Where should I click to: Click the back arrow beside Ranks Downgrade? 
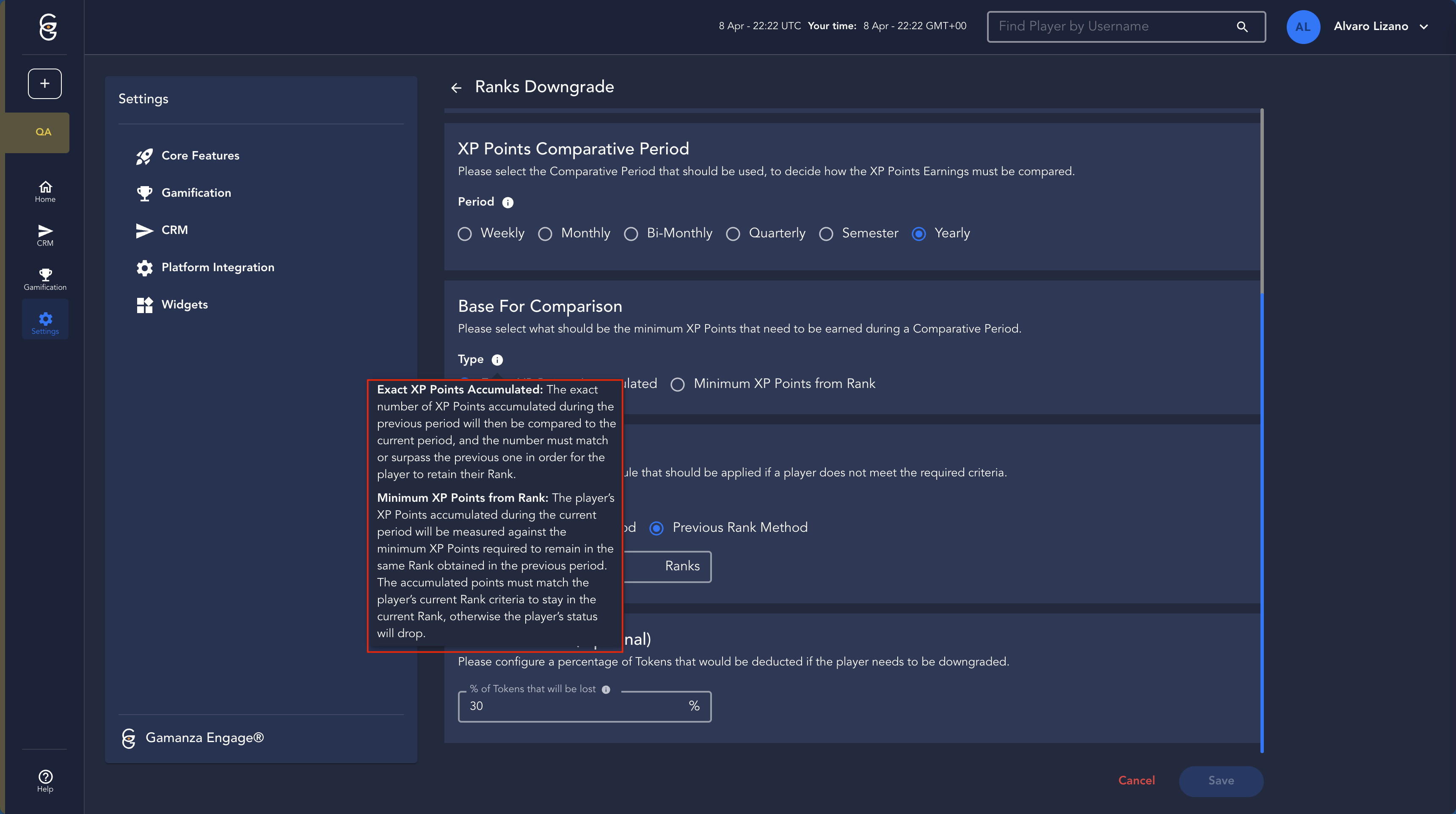click(456, 88)
